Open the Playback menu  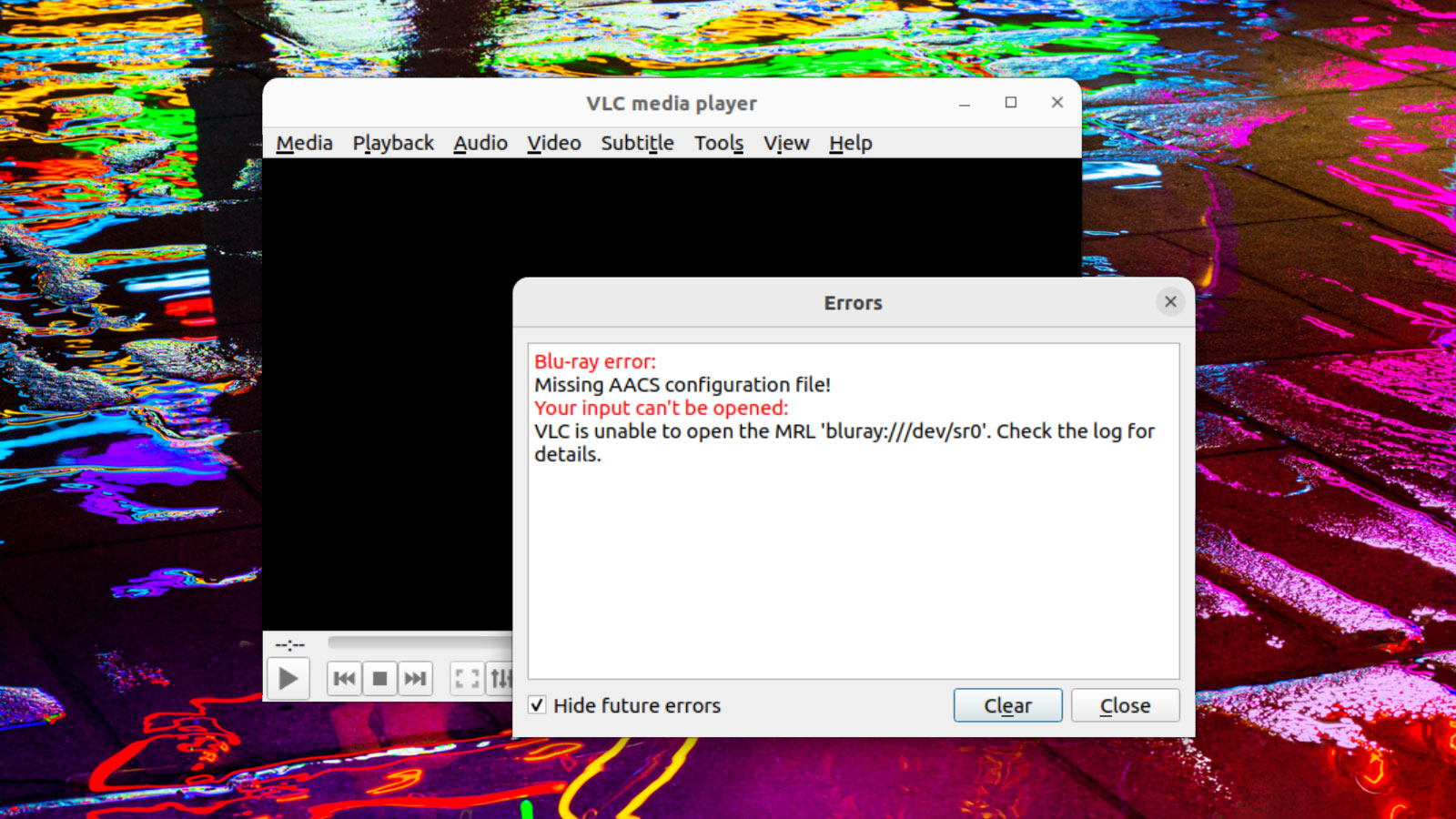click(393, 143)
